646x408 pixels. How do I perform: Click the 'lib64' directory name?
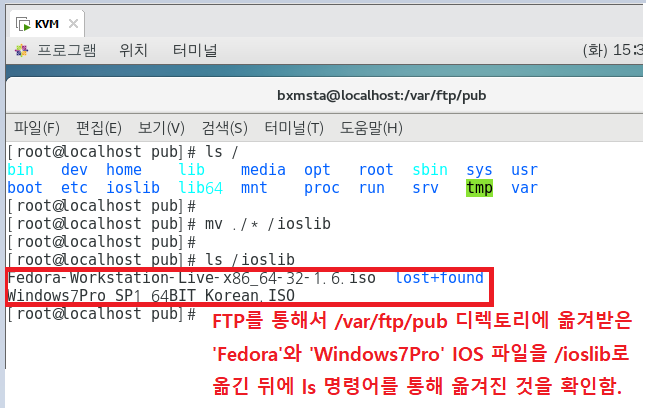coord(201,188)
